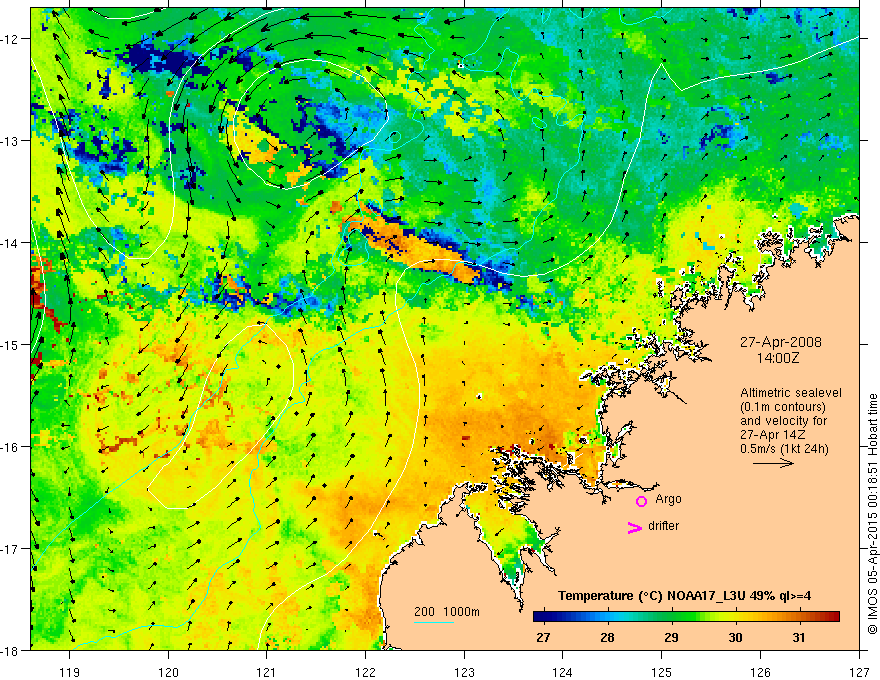Click the '27' color bar value

(543, 638)
